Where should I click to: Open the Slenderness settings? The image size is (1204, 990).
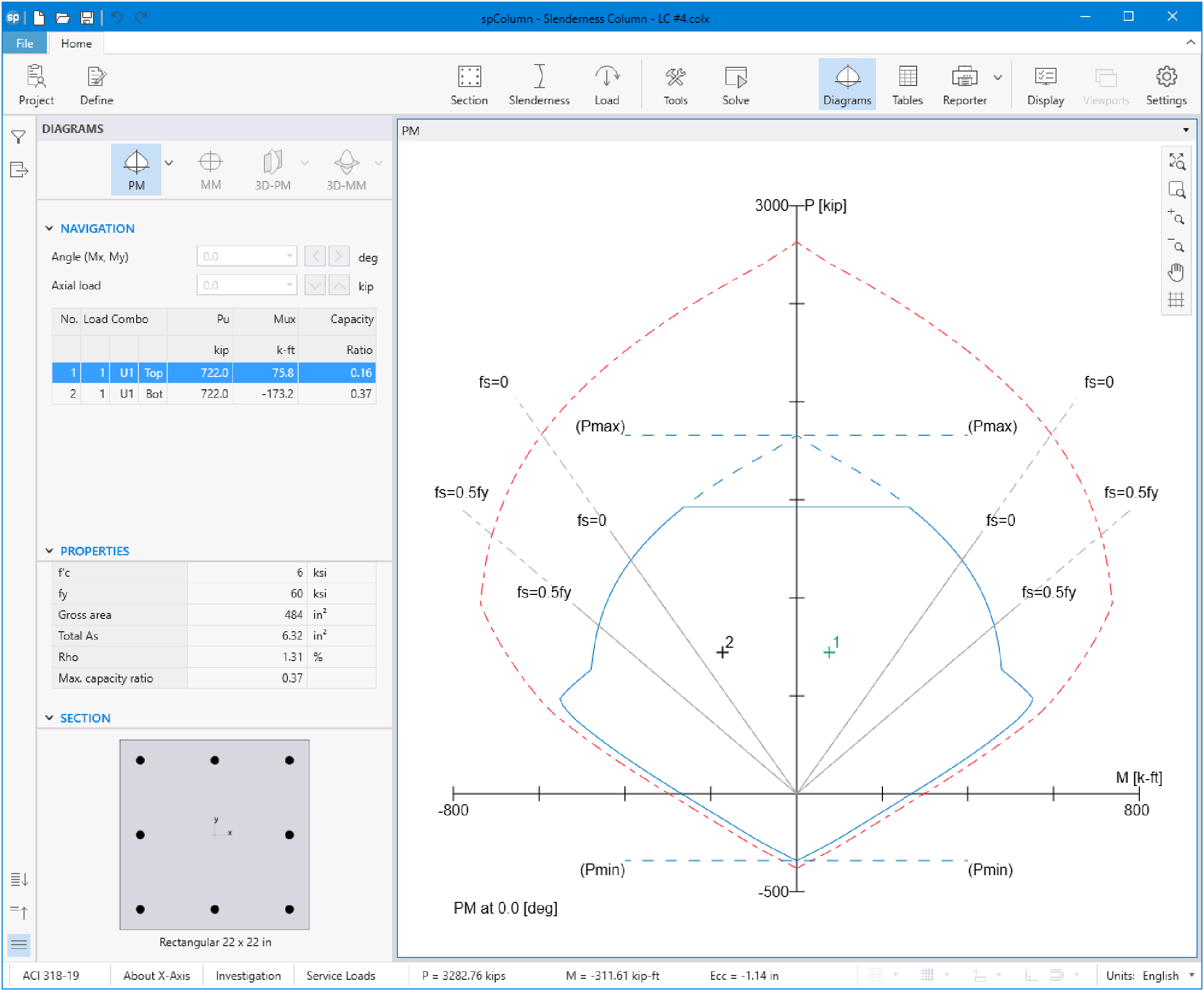[539, 85]
